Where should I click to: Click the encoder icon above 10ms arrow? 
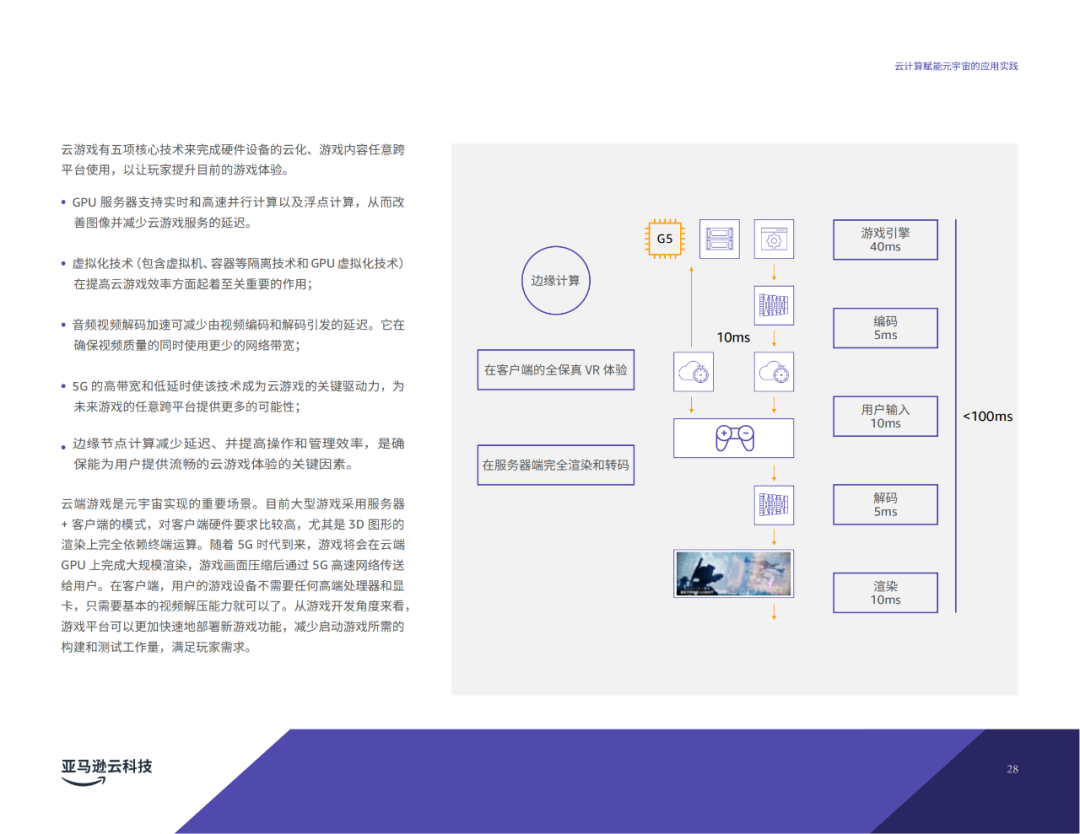coord(773,305)
